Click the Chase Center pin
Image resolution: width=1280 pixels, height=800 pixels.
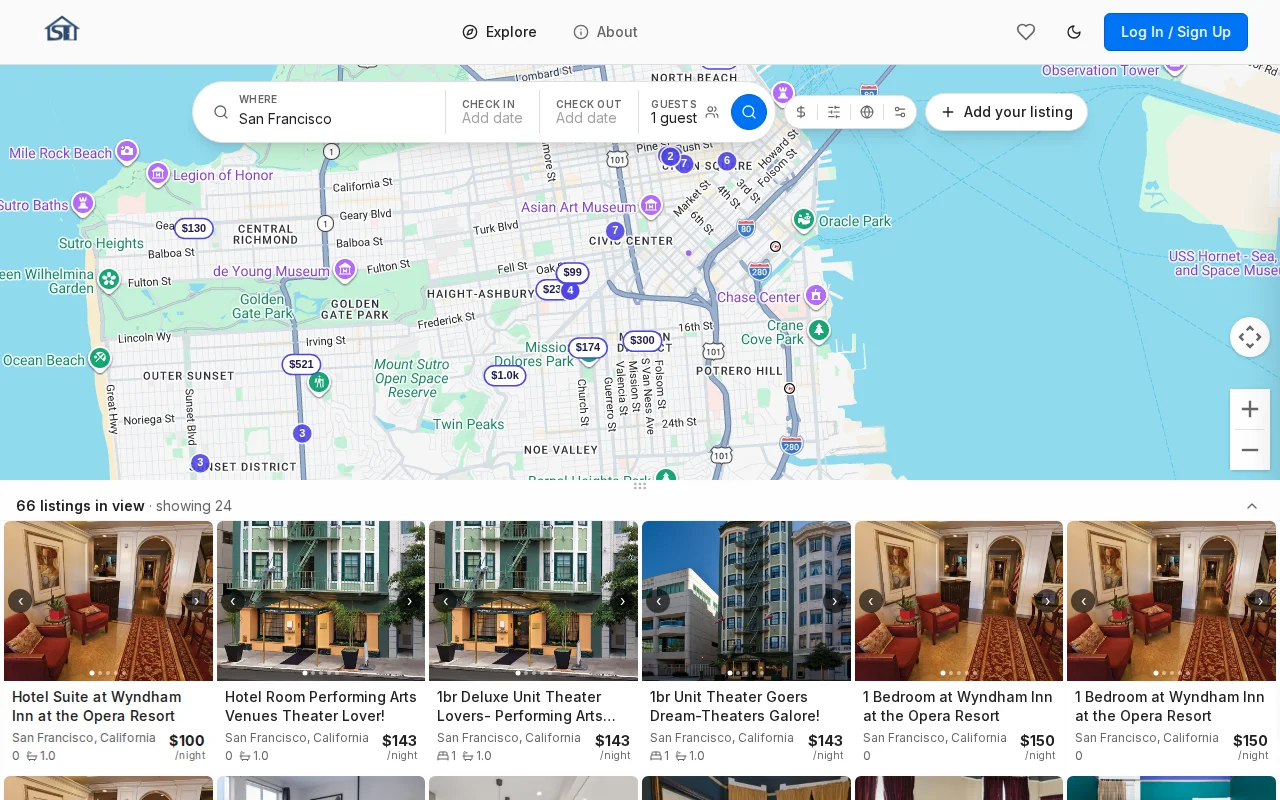(x=816, y=295)
